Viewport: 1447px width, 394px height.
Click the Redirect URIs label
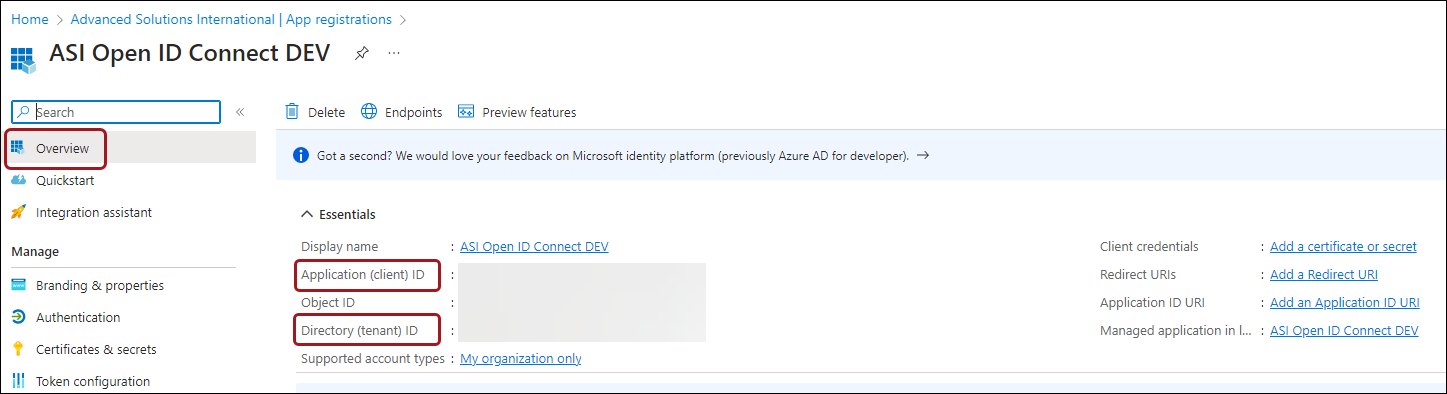(x=1138, y=274)
